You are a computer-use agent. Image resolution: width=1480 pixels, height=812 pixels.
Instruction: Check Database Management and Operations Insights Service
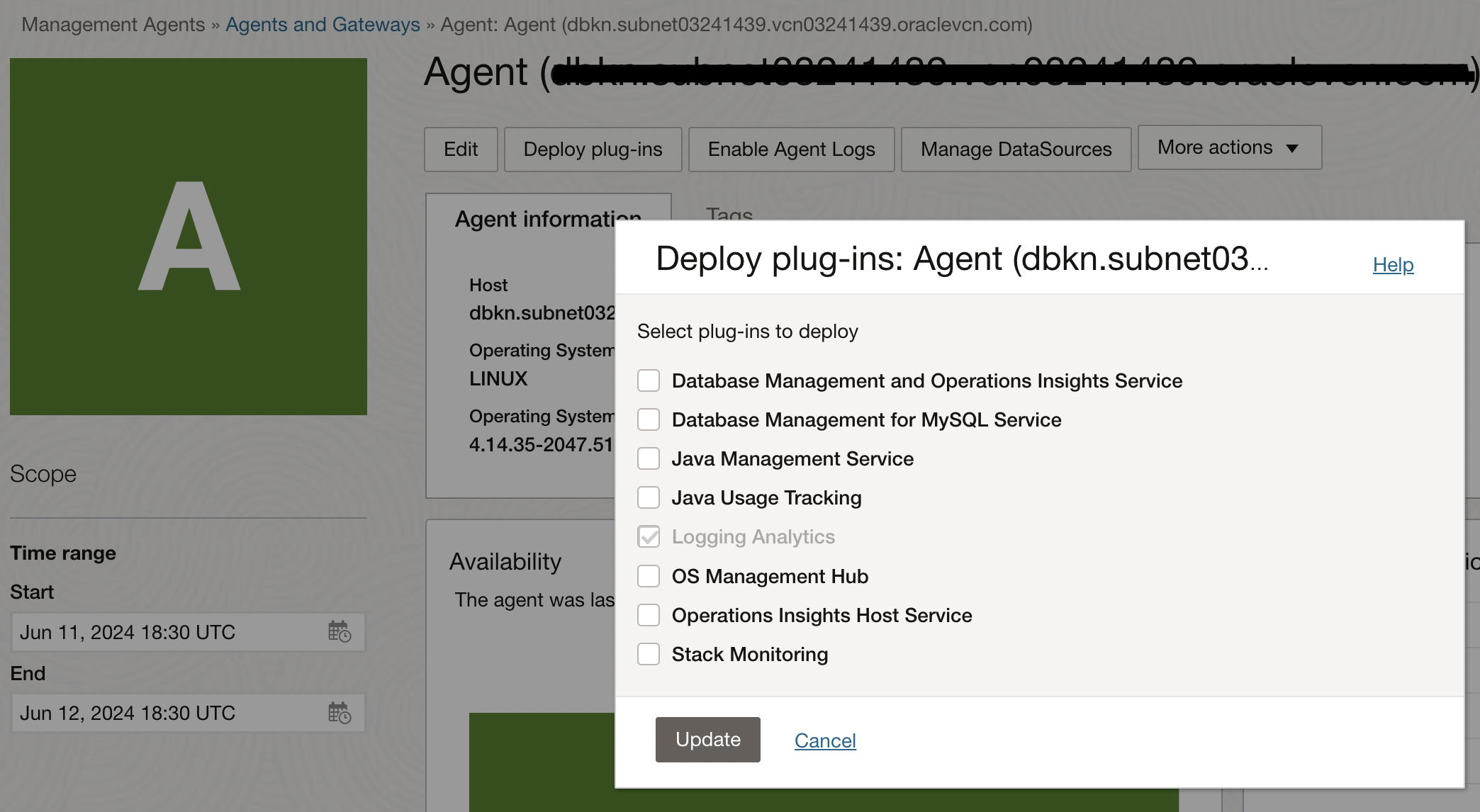649,380
